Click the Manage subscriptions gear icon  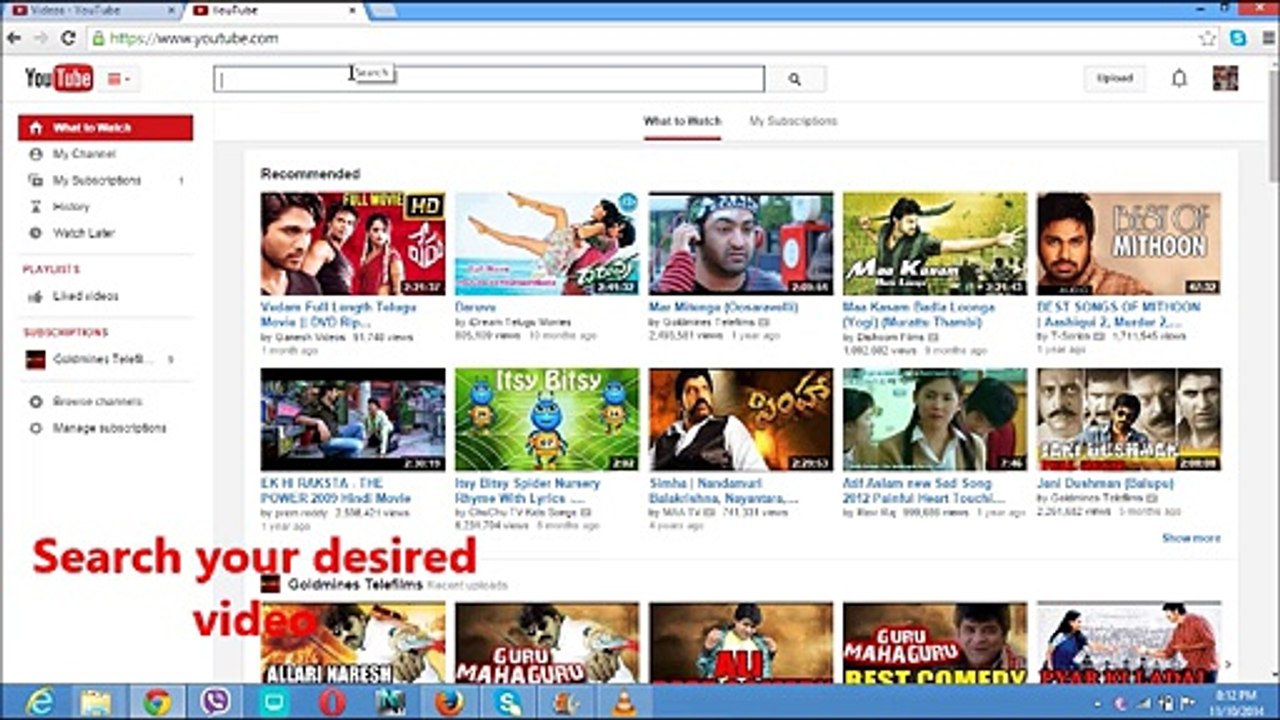(36, 428)
